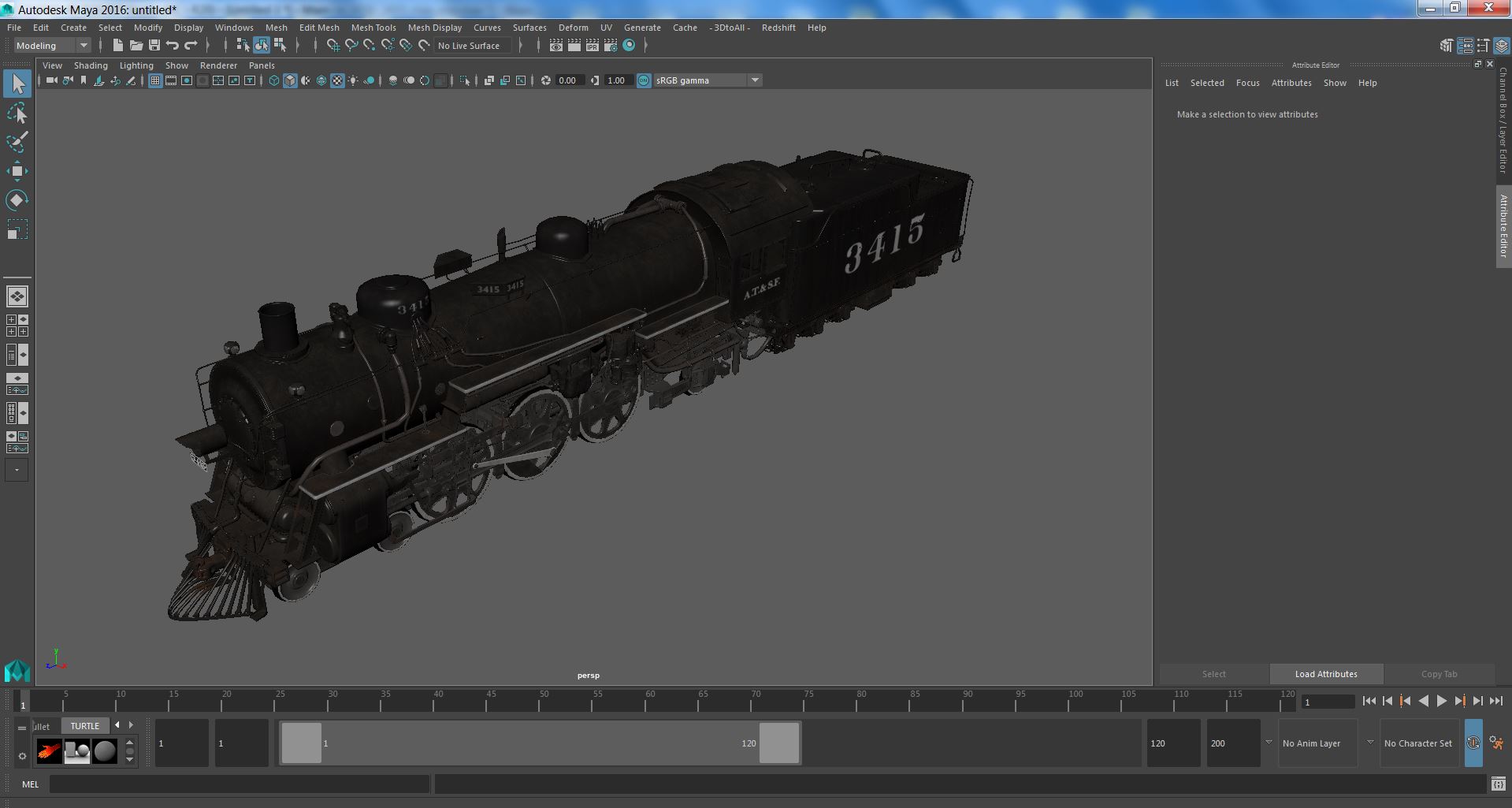Select by component type mode icon
The image size is (1512, 808).
coord(280,45)
